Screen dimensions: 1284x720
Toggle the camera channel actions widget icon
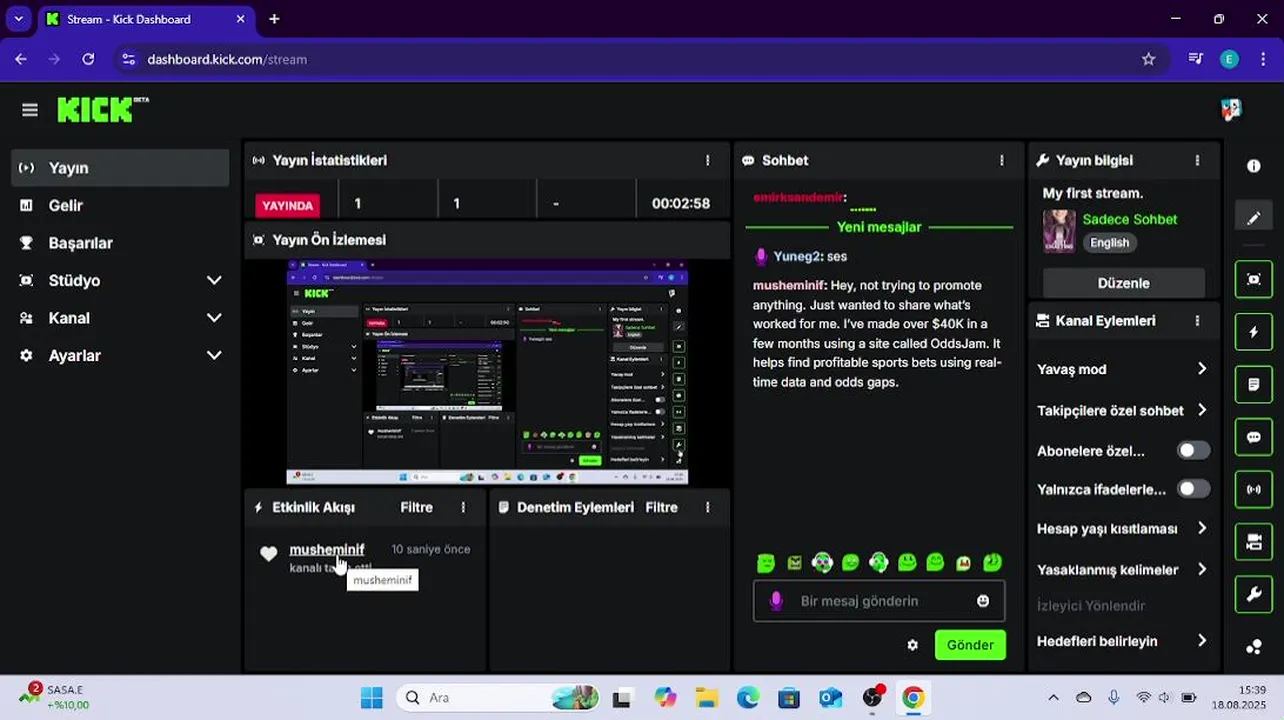tap(1254, 542)
